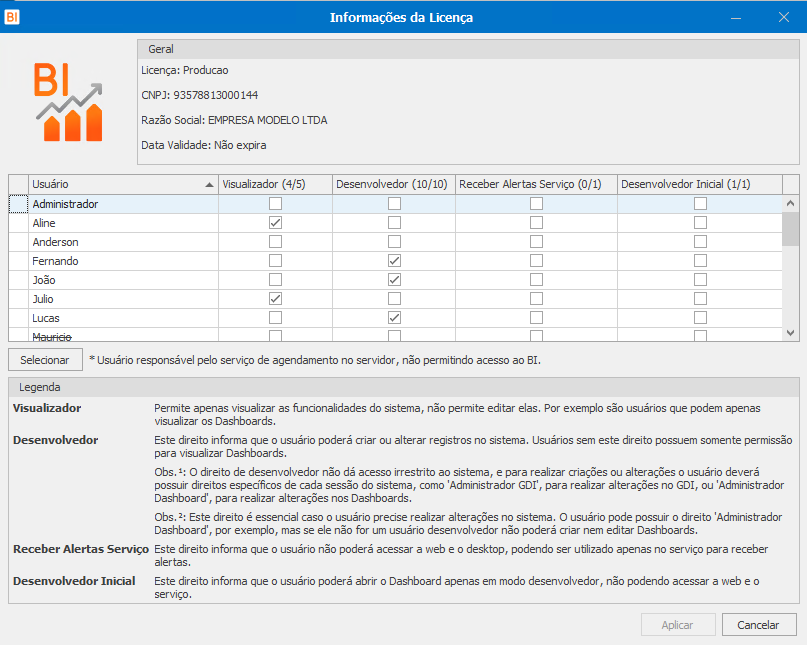Click the row selector cell beside Administrador
The height and width of the screenshot is (645, 807).
tap(19, 204)
